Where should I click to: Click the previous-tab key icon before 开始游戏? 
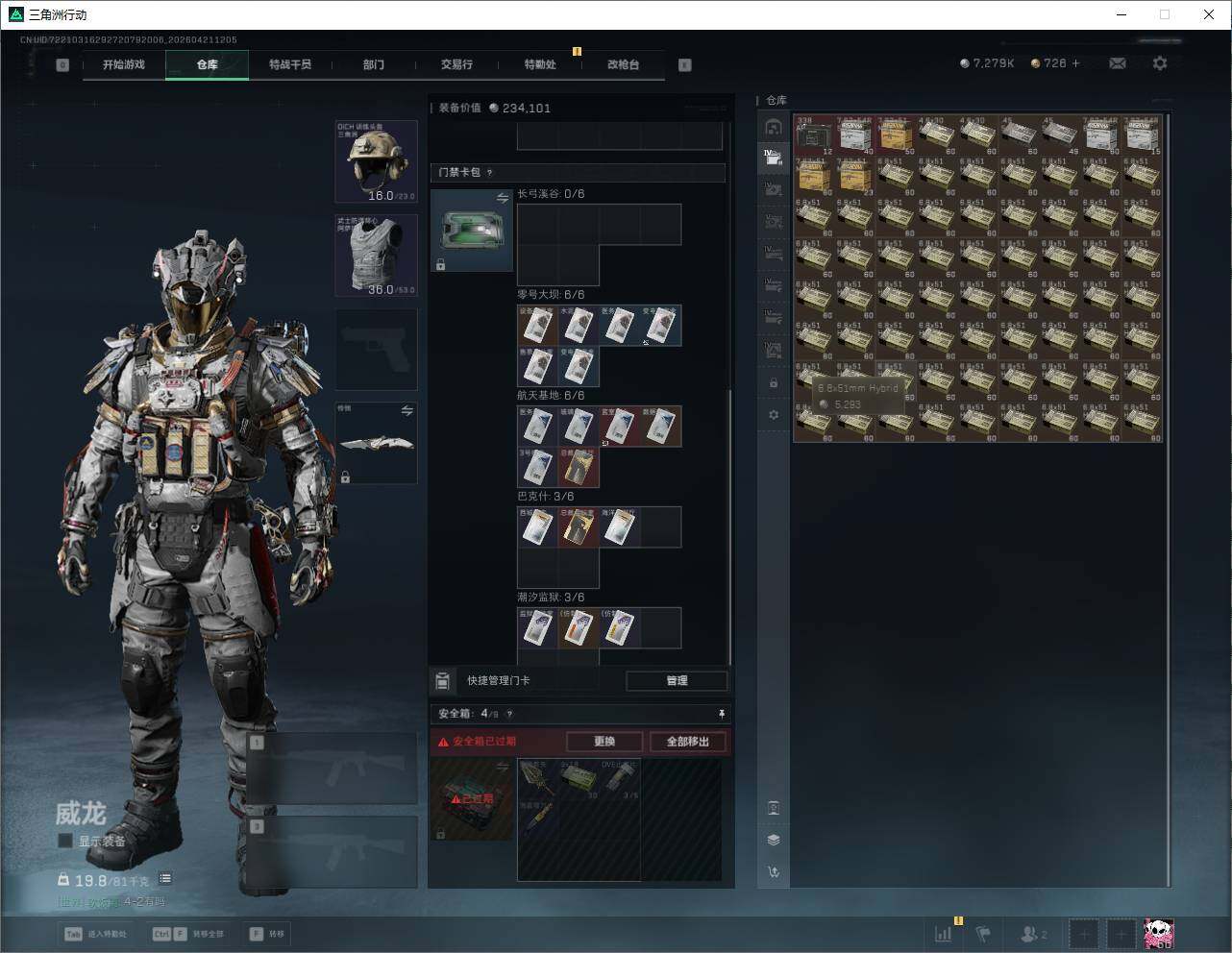(x=62, y=65)
